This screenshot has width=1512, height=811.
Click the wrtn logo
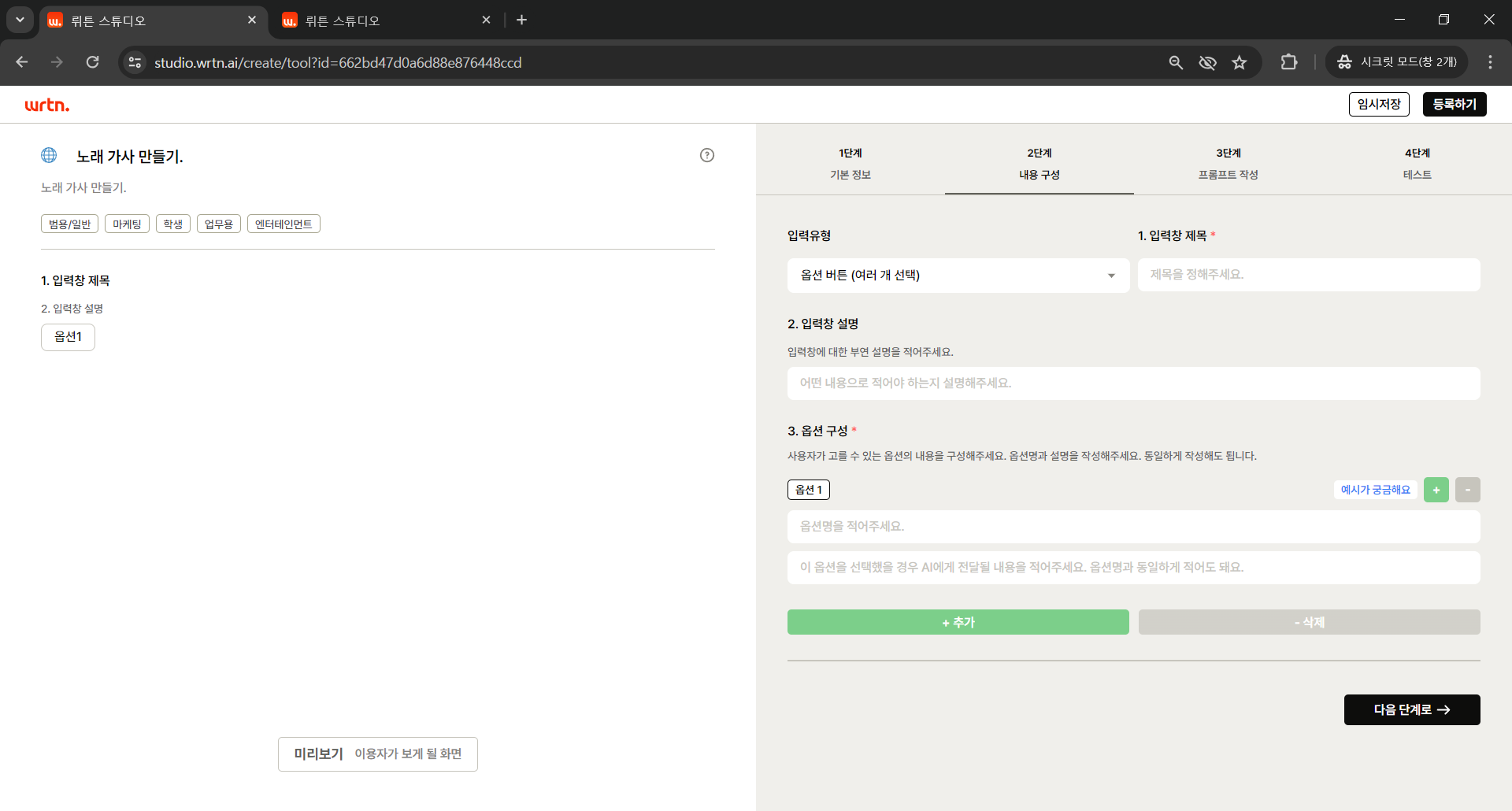47,105
